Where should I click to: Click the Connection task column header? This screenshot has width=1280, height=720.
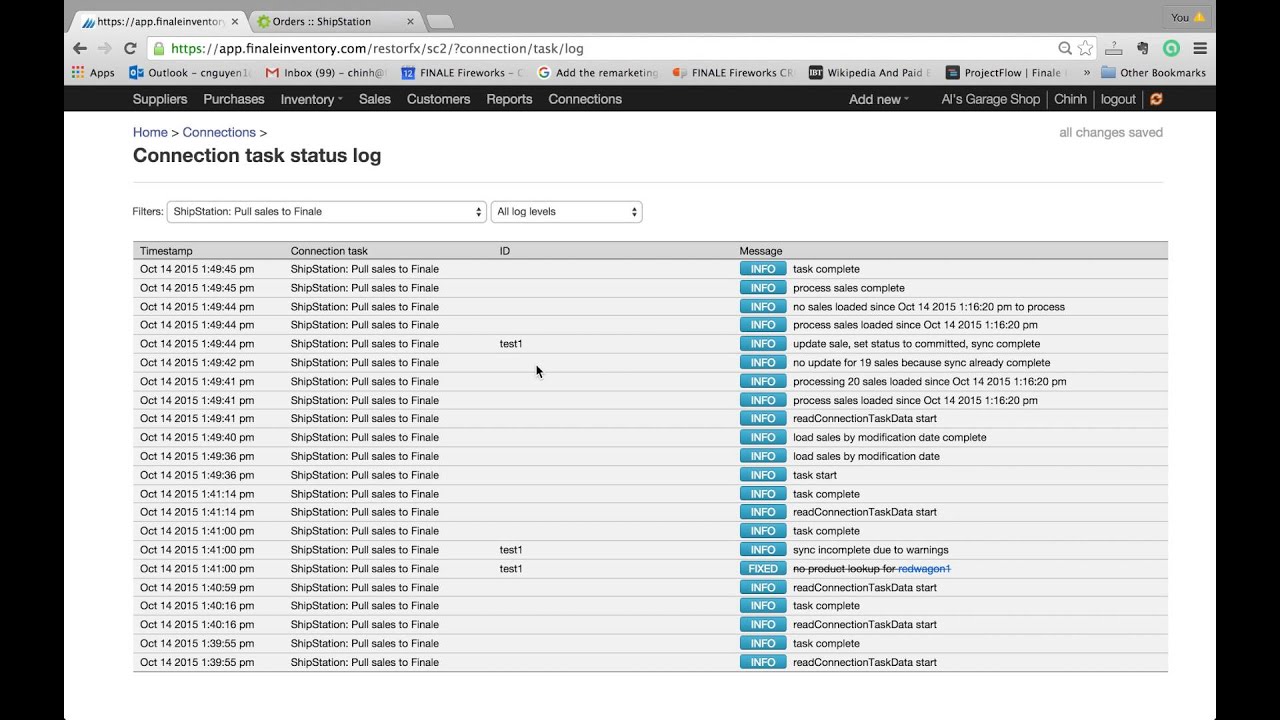click(329, 251)
